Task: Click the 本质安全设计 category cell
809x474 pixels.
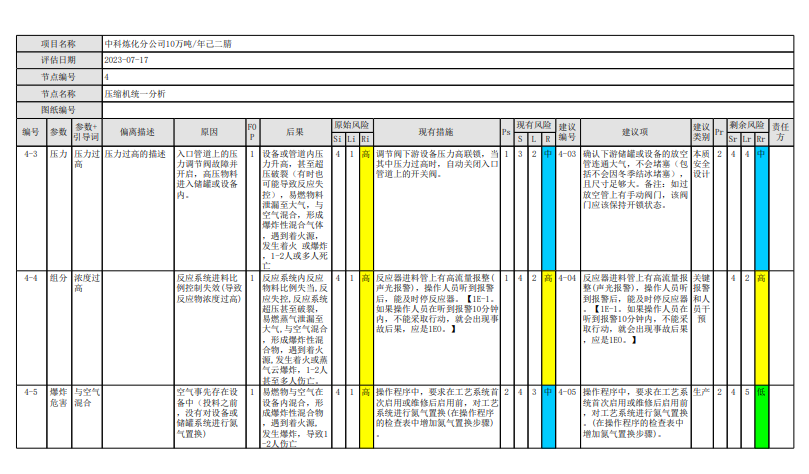Action: point(702,208)
